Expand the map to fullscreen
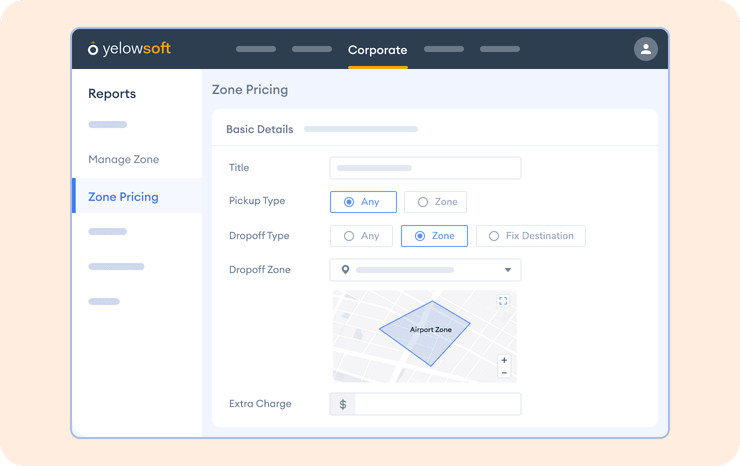This screenshot has height=466, width=740. click(503, 301)
